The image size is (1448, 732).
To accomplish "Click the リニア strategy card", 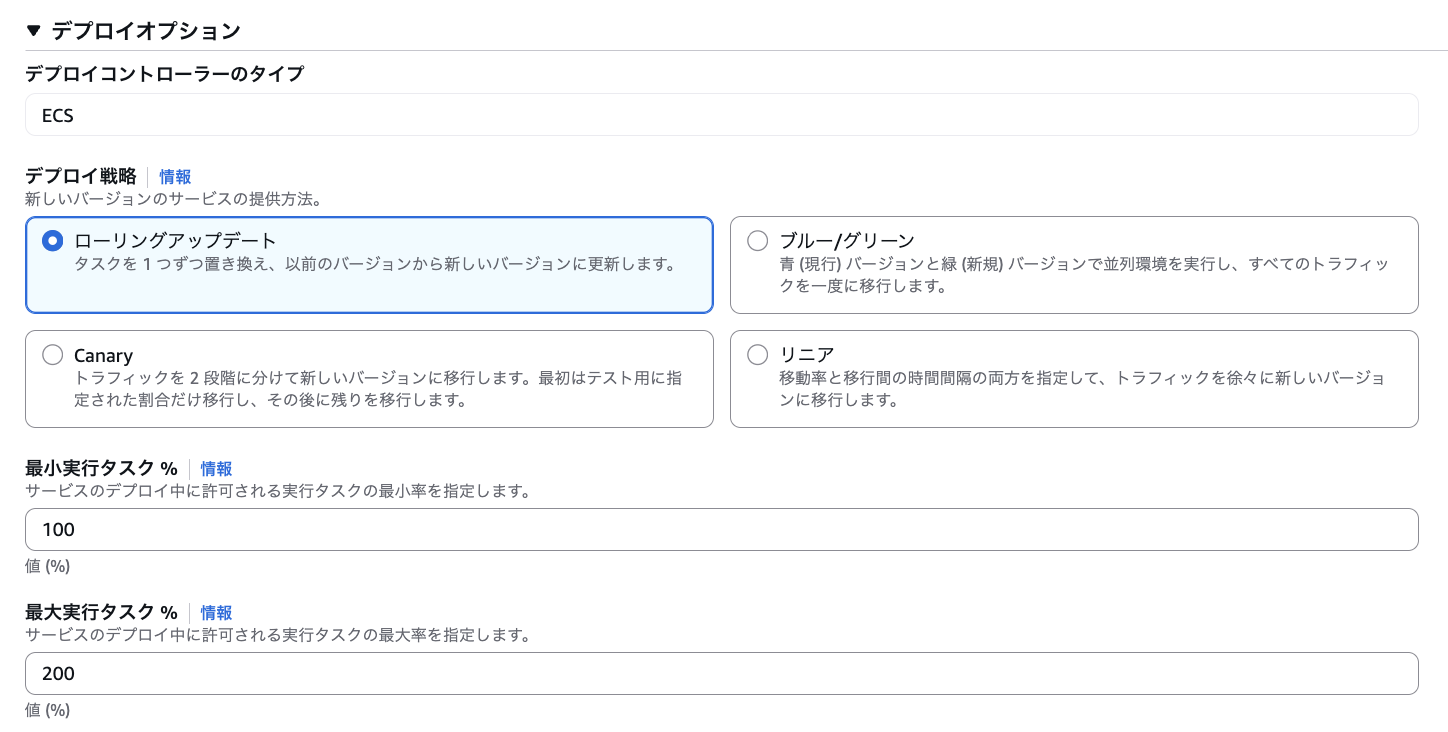I will (1074, 379).
